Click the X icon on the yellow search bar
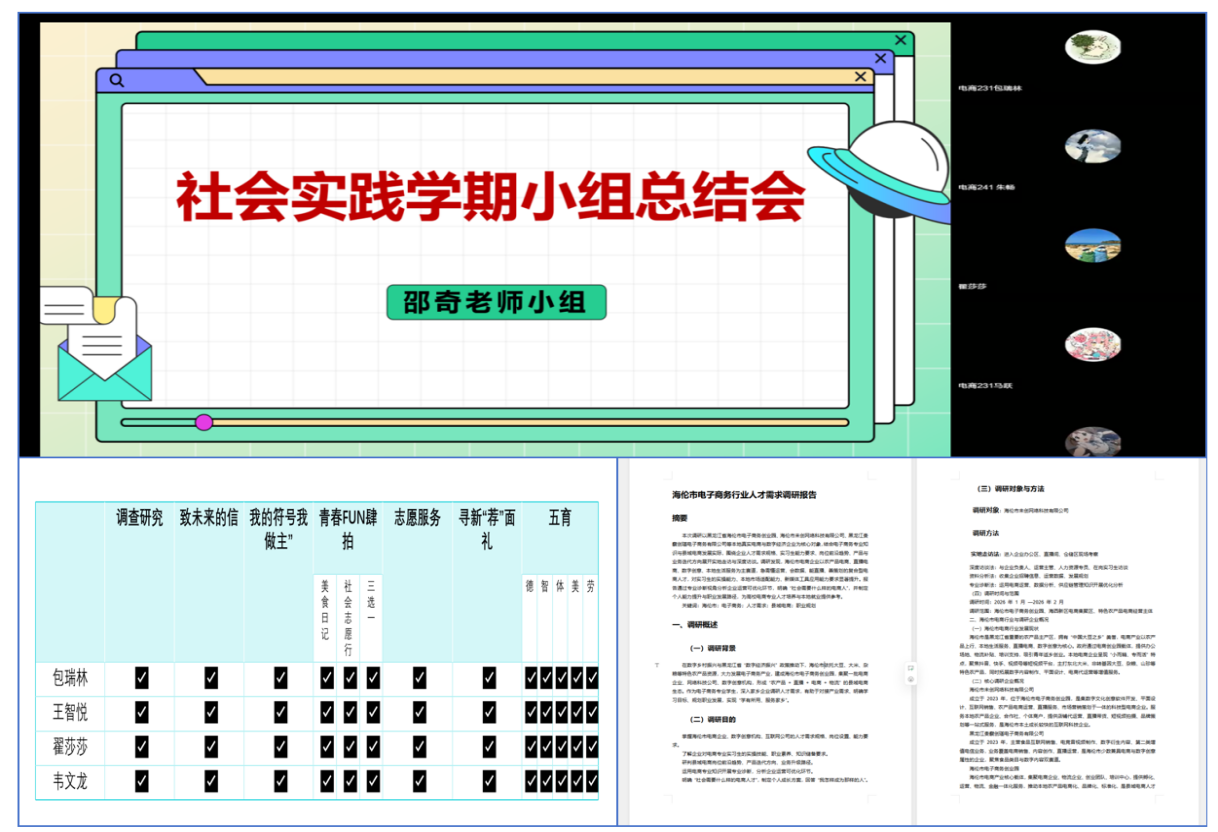This screenshot has height=832, width=1218. (861, 77)
